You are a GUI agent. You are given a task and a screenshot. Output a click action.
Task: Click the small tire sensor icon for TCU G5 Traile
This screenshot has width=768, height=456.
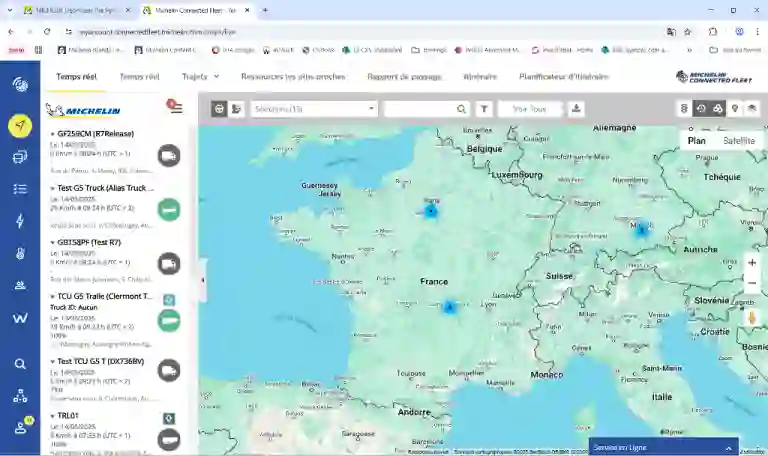169,300
